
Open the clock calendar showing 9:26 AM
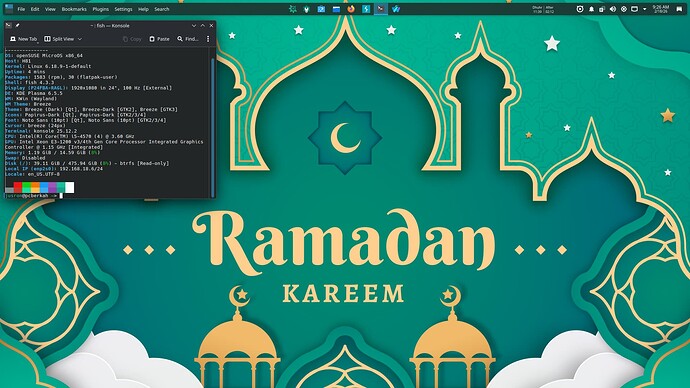pyautogui.click(x=661, y=9)
